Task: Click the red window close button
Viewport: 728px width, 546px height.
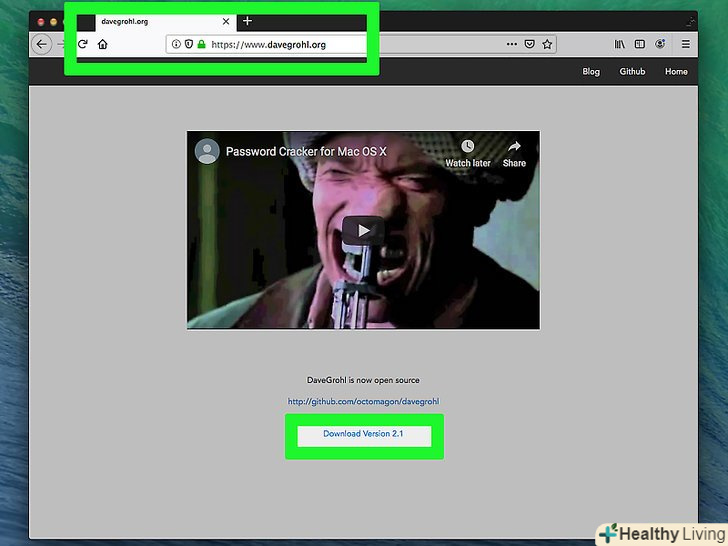Action: (x=41, y=22)
